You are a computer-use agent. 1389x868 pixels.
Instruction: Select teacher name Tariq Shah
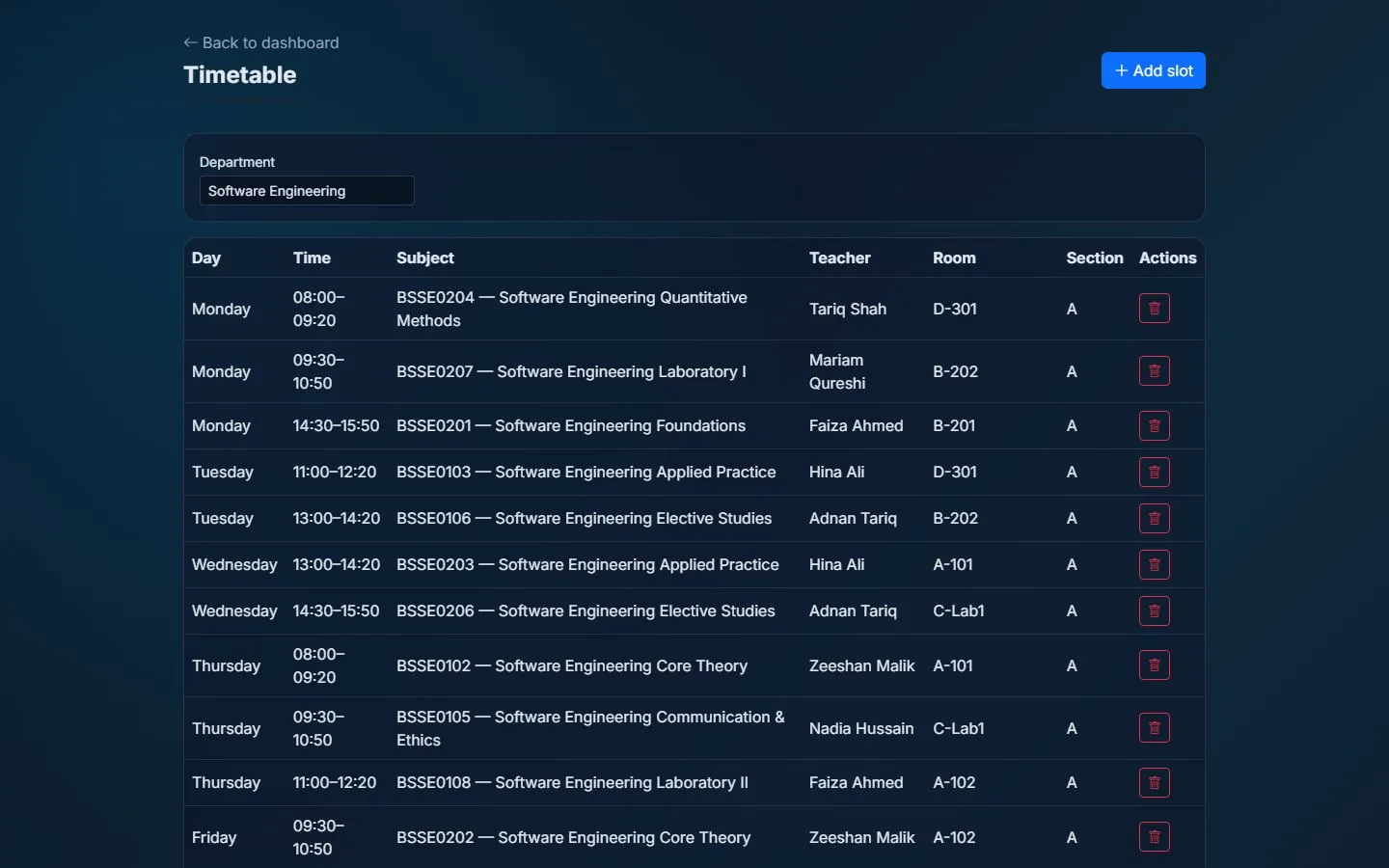[x=848, y=309]
